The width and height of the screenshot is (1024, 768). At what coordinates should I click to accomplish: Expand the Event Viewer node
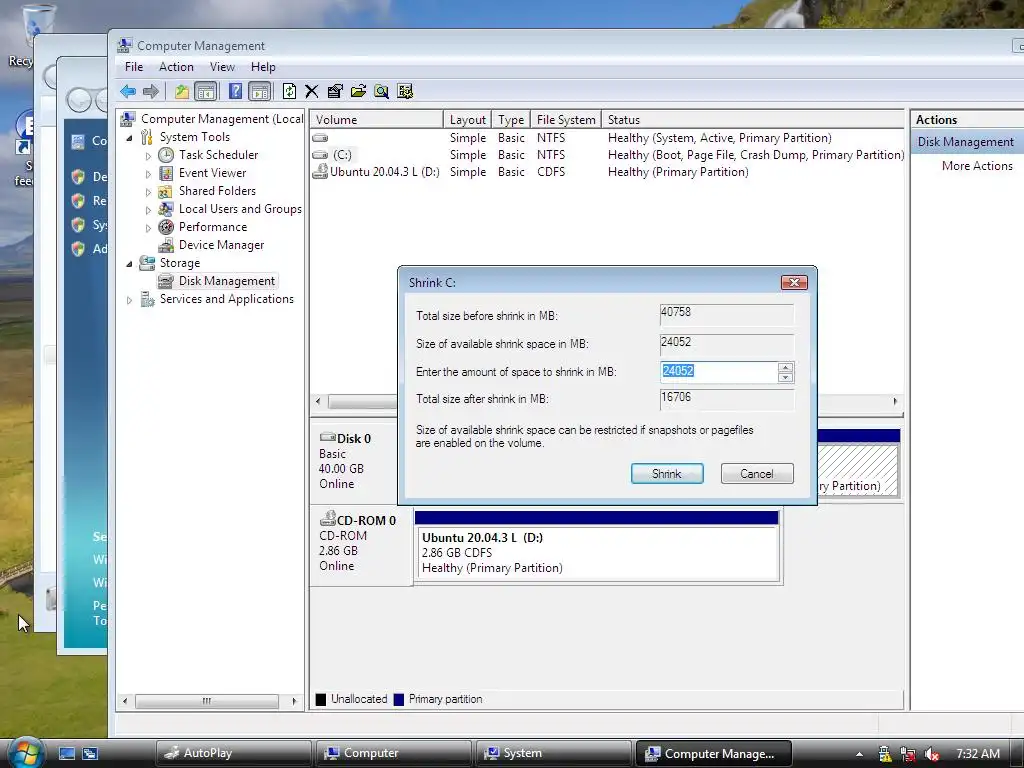(148, 174)
